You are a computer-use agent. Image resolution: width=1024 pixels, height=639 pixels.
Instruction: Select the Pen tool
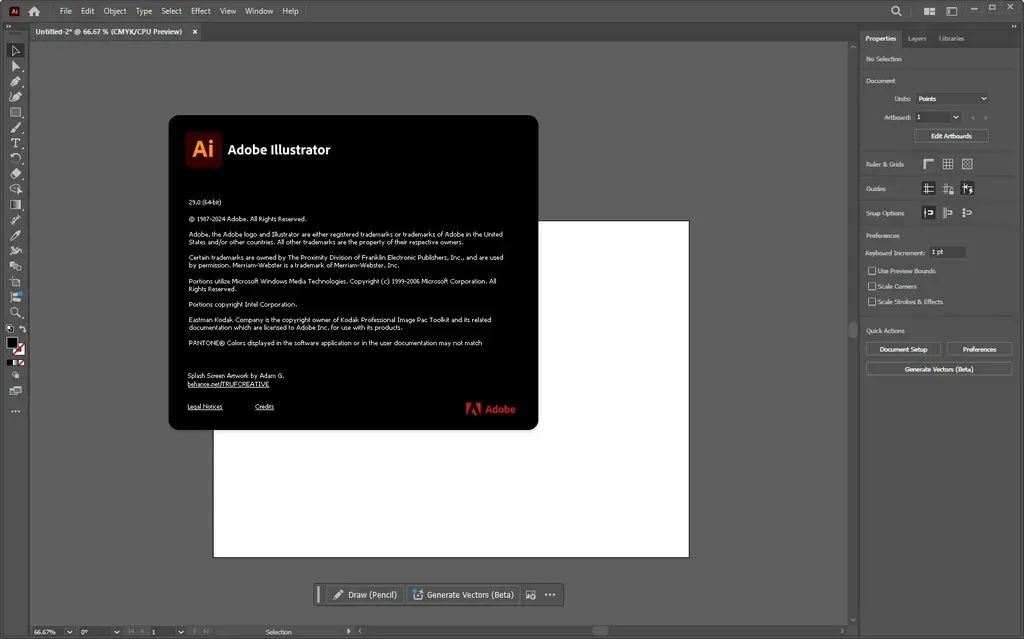[x=16, y=82]
